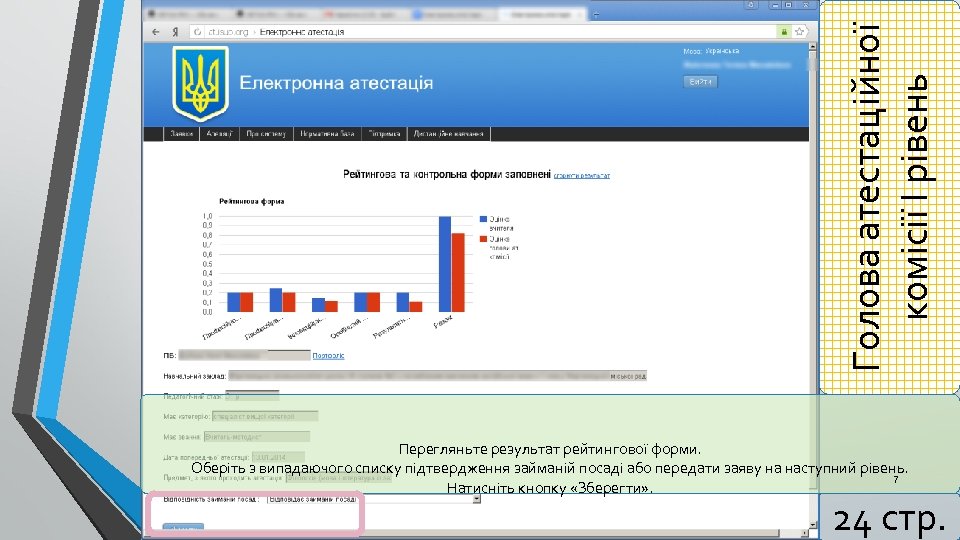Click the Має категорію field
The width and height of the screenshot is (960, 540).
tap(265, 416)
